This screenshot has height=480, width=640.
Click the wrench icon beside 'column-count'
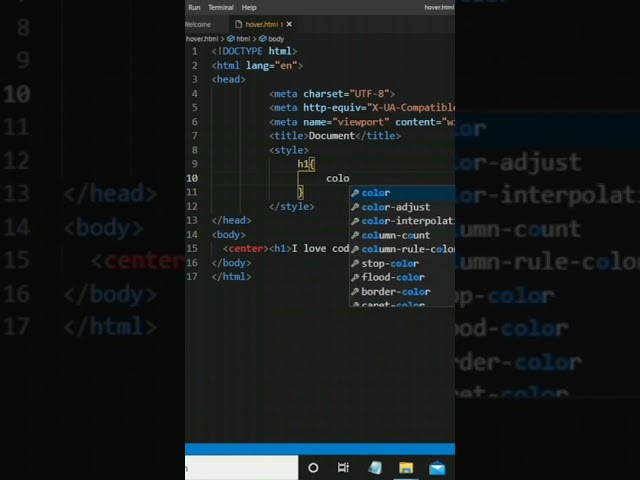click(x=355, y=235)
